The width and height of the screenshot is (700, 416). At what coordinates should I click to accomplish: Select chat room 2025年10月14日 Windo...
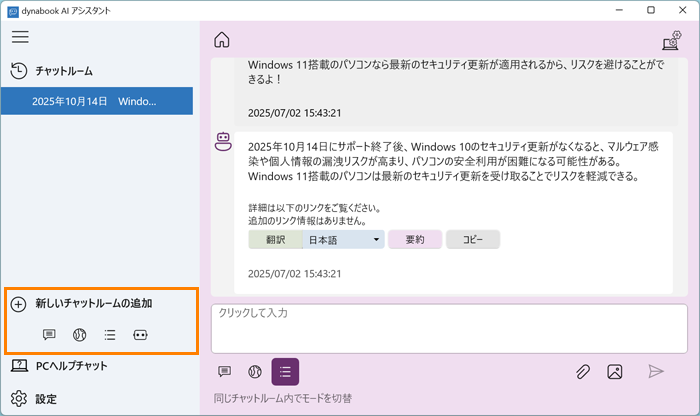click(x=97, y=101)
